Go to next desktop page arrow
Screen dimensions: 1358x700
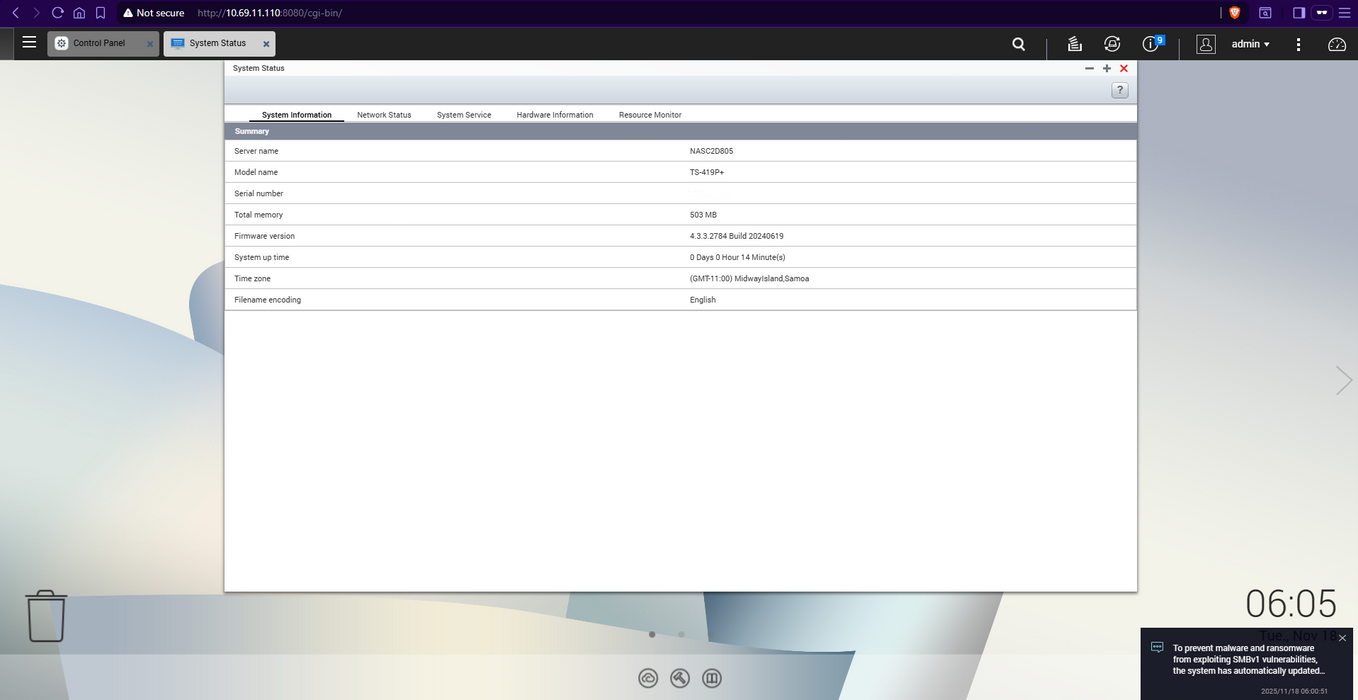click(1344, 380)
